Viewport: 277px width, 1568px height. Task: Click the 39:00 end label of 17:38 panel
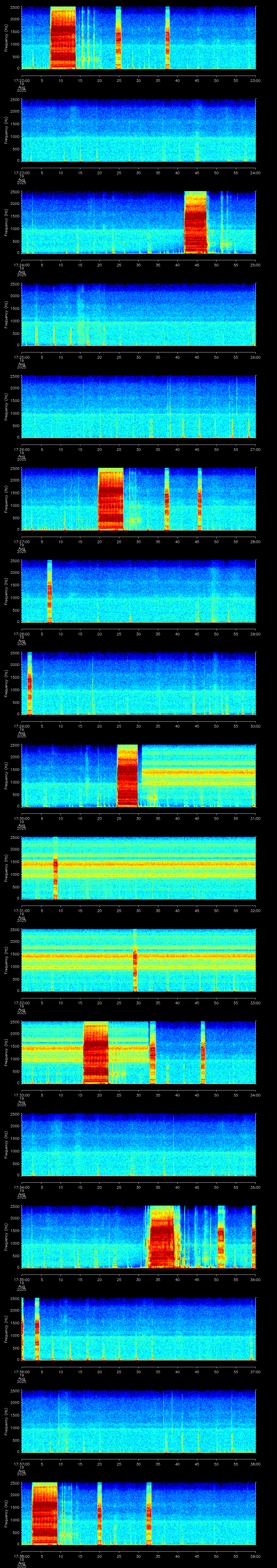point(255,1556)
